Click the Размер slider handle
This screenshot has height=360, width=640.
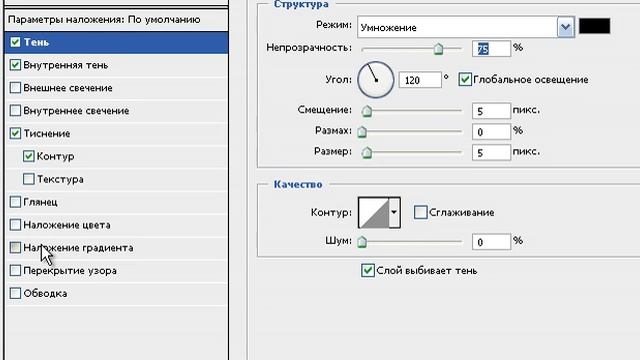click(x=367, y=152)
